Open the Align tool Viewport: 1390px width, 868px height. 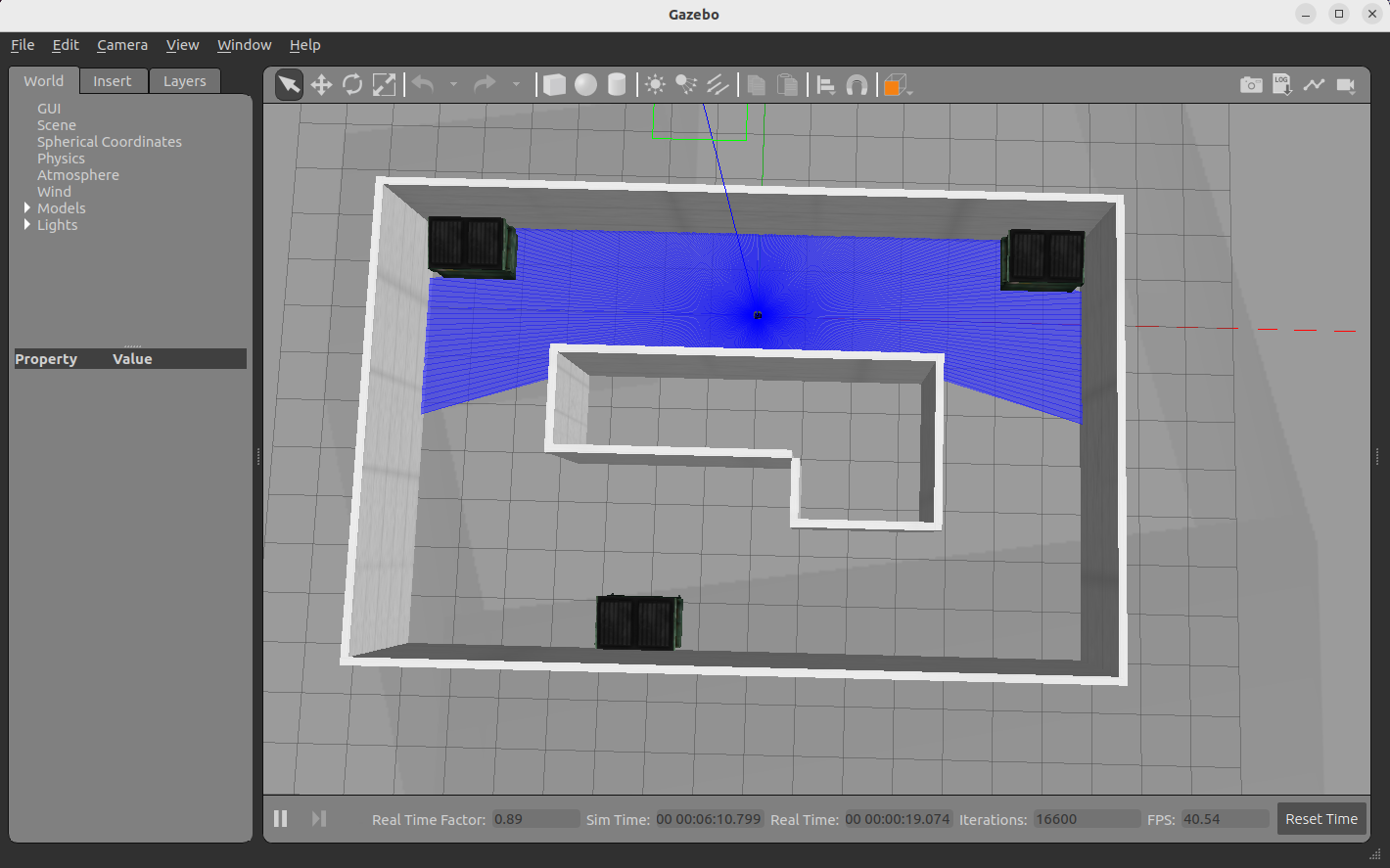tap(826, 85)
